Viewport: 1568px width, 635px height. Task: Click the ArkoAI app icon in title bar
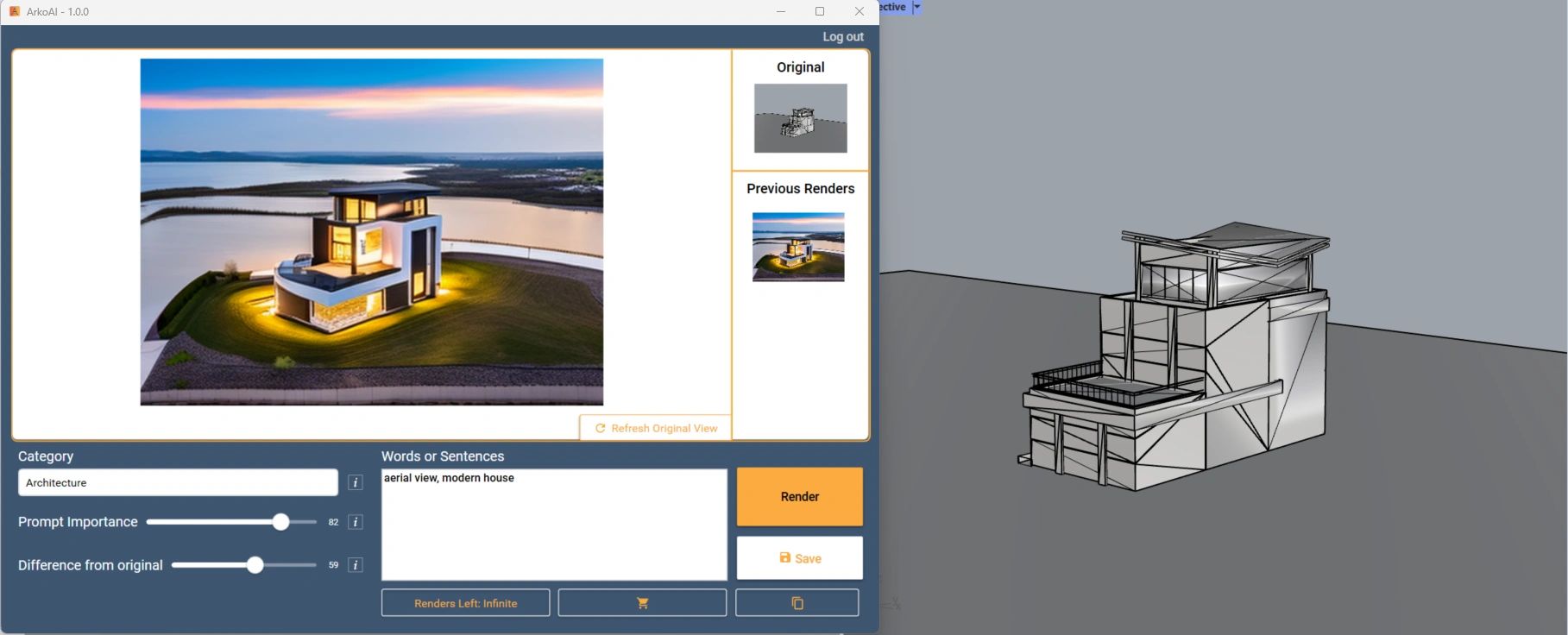(15, 11)
